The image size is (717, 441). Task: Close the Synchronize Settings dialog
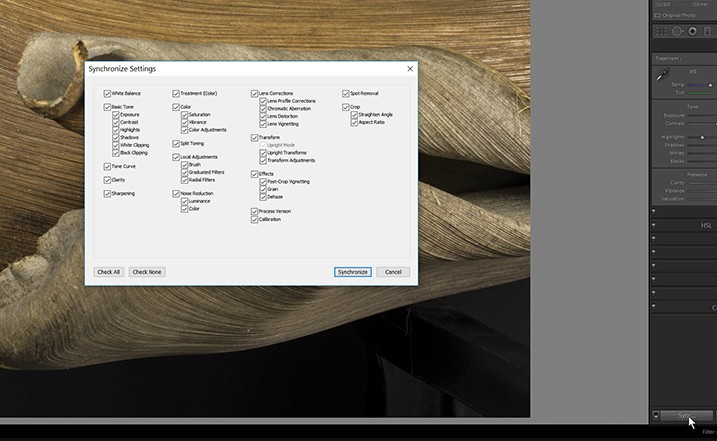pos(410,69)
